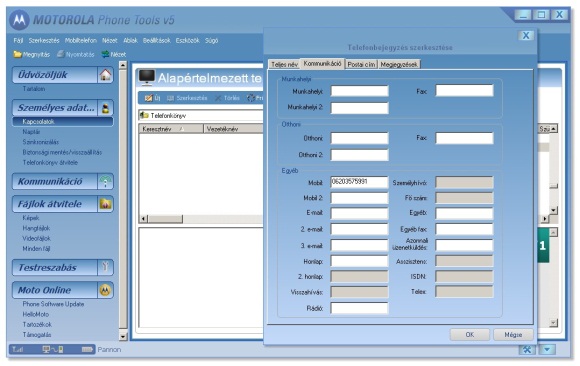580x366 pixels.
Task: Cancel the dialog with Mégse button
Action: pyautogui.click(x=513, y=335)
